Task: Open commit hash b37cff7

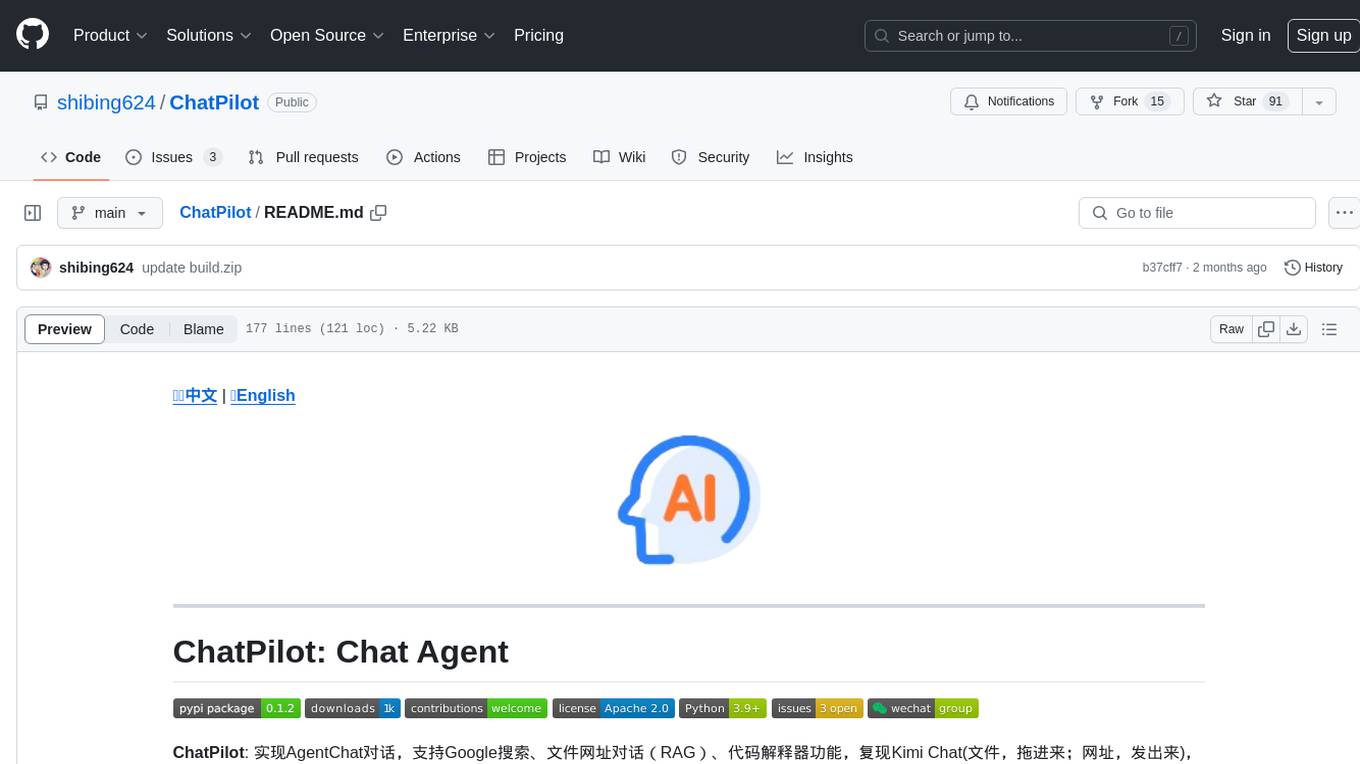Action: point(1162,268)
